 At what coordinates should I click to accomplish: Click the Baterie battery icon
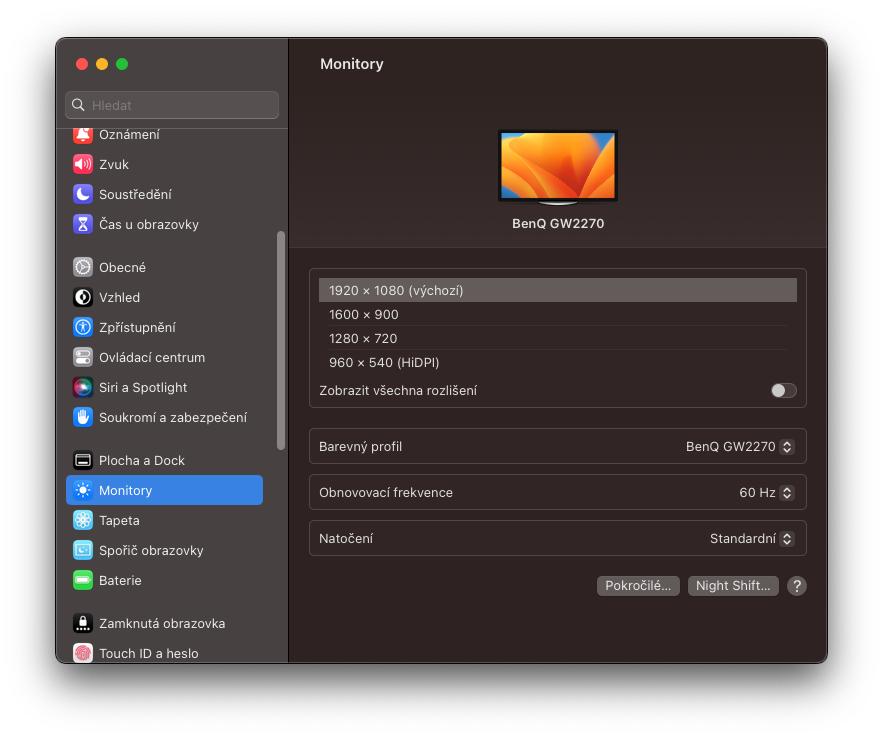[x=83, y=580]
